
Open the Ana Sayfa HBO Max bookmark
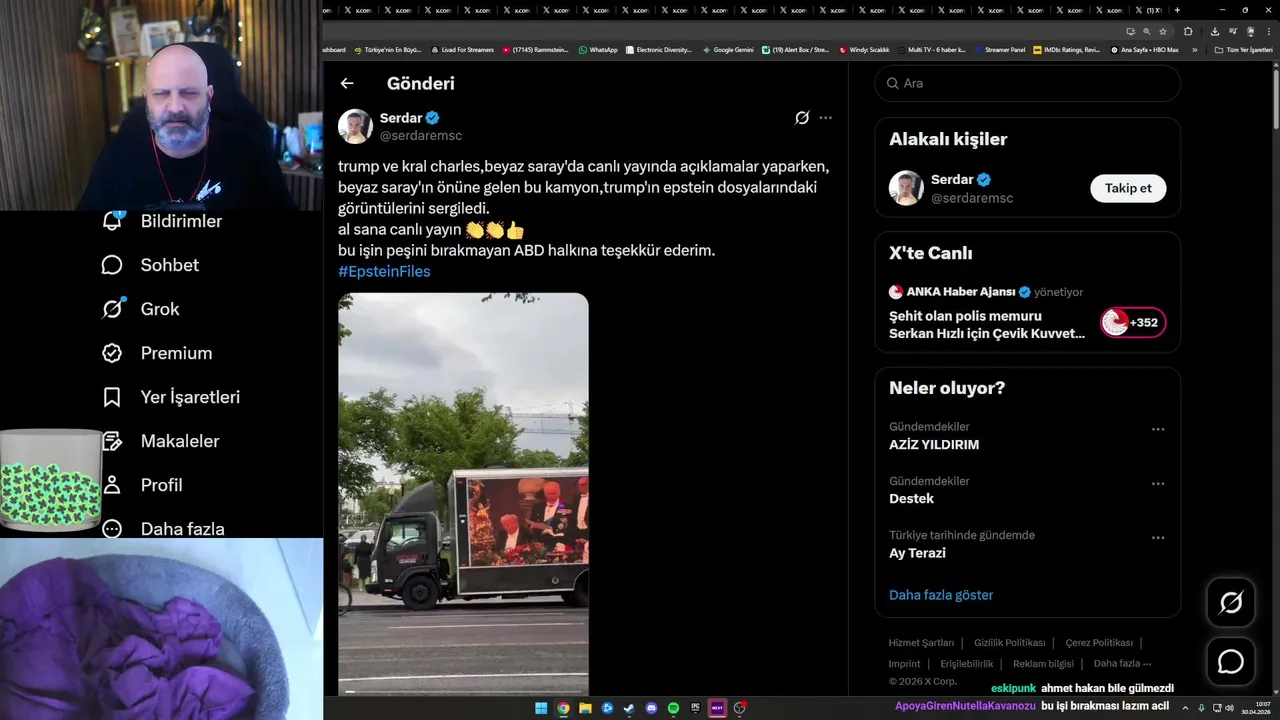pos(1144,49)
